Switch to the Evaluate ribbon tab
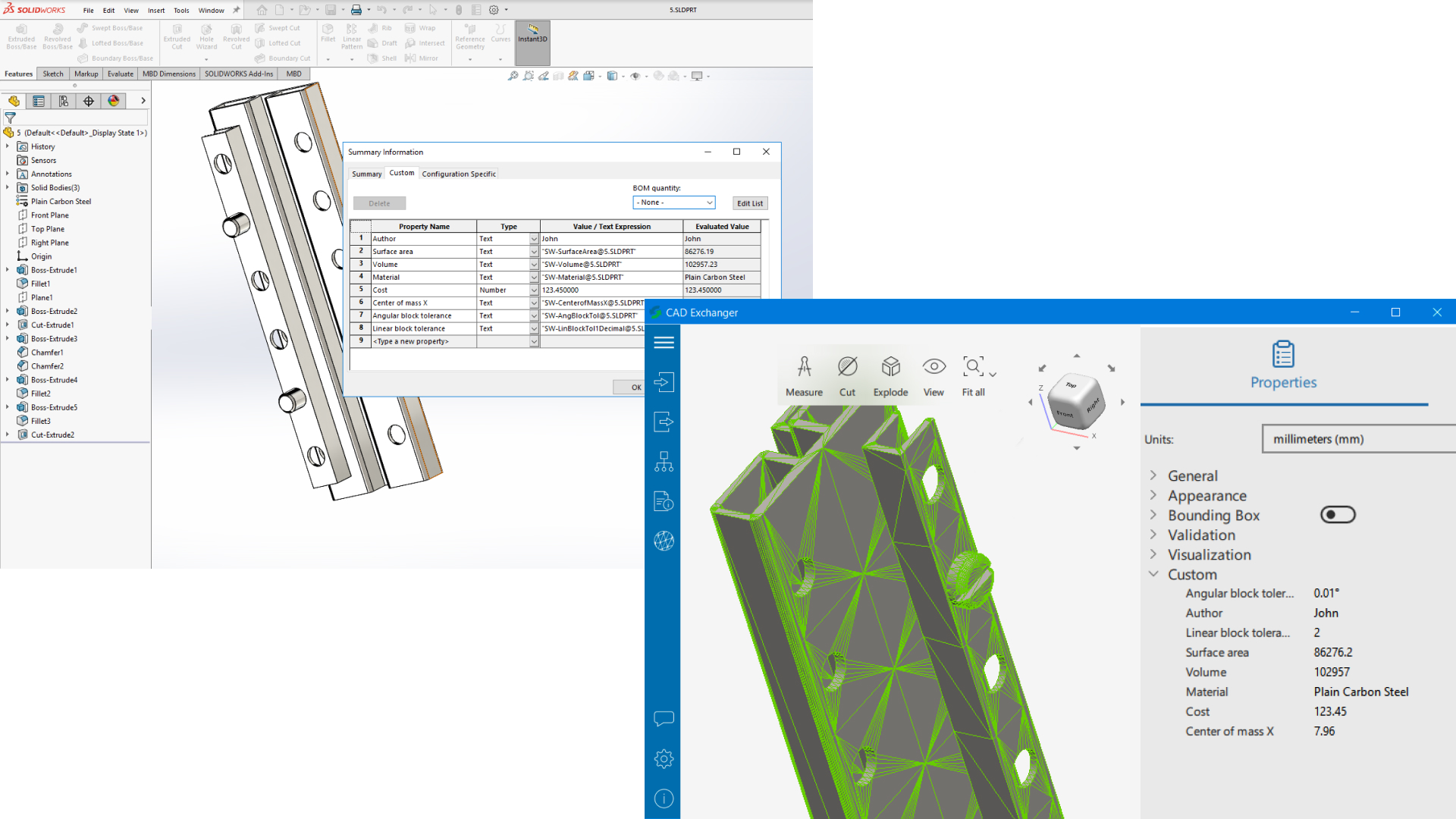 point(120,74)
